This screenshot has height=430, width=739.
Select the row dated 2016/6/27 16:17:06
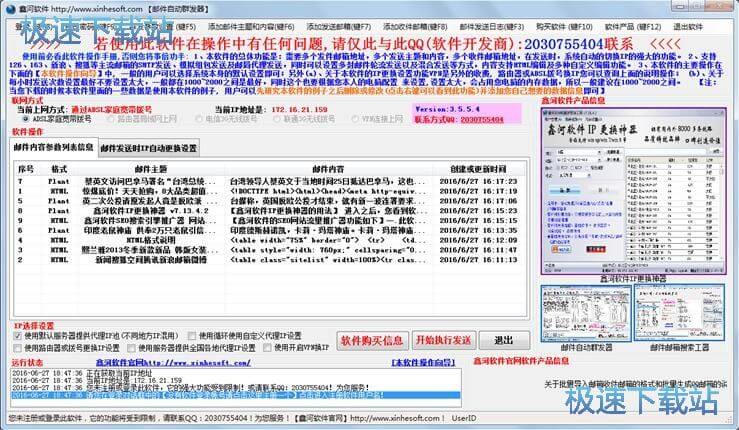269,201
